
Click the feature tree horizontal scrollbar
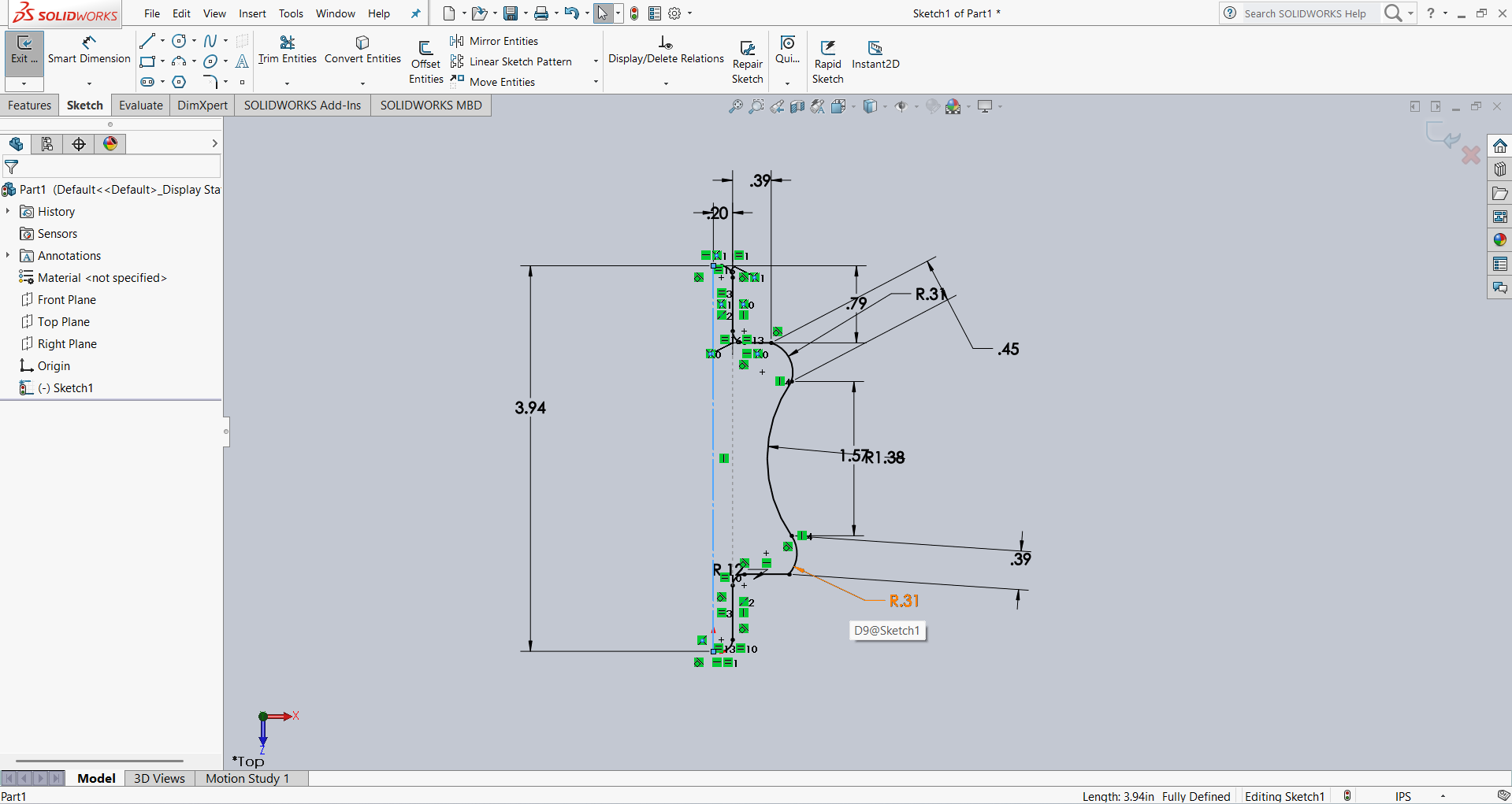[99, 761]
